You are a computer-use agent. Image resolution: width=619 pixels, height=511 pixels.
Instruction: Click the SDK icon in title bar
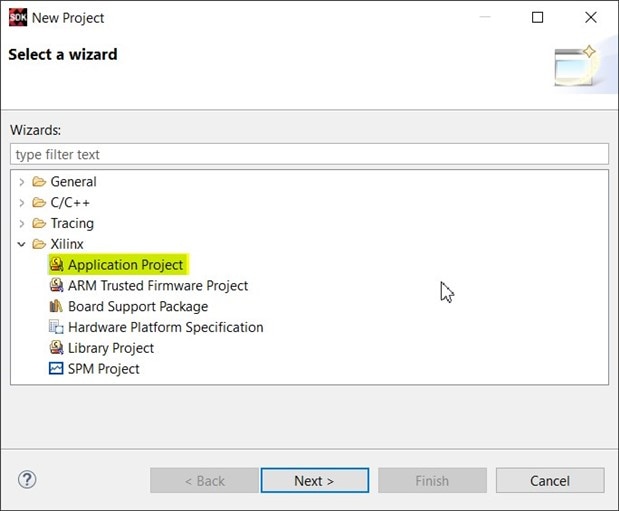pyautogui.click(x=17, y=17)
